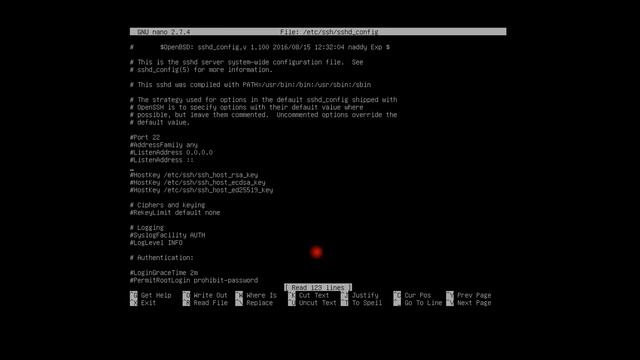Click the Justify shortcut label
640x360 pixels.
tap(365, 295)
